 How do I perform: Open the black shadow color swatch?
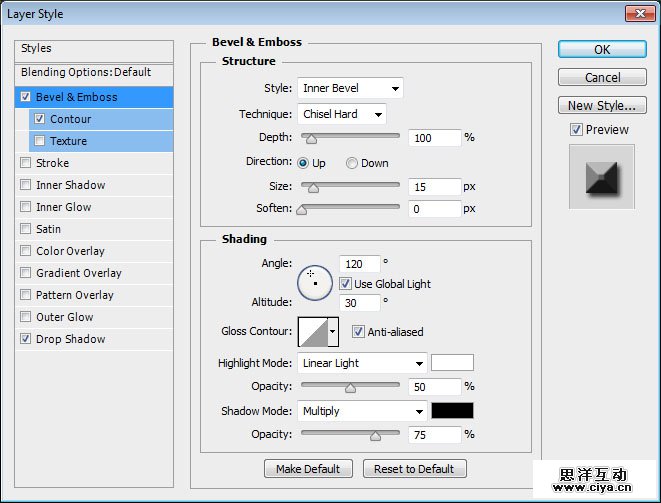pyautogui.click(x=452, y=411)
